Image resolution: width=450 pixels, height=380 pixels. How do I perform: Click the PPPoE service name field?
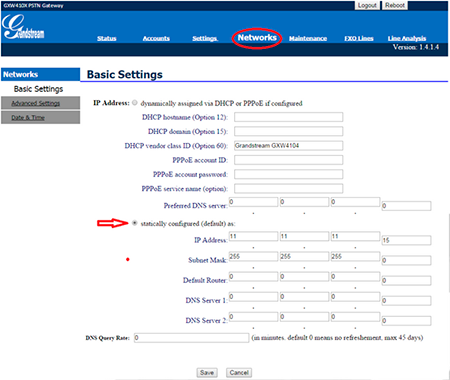pos(288,189)
